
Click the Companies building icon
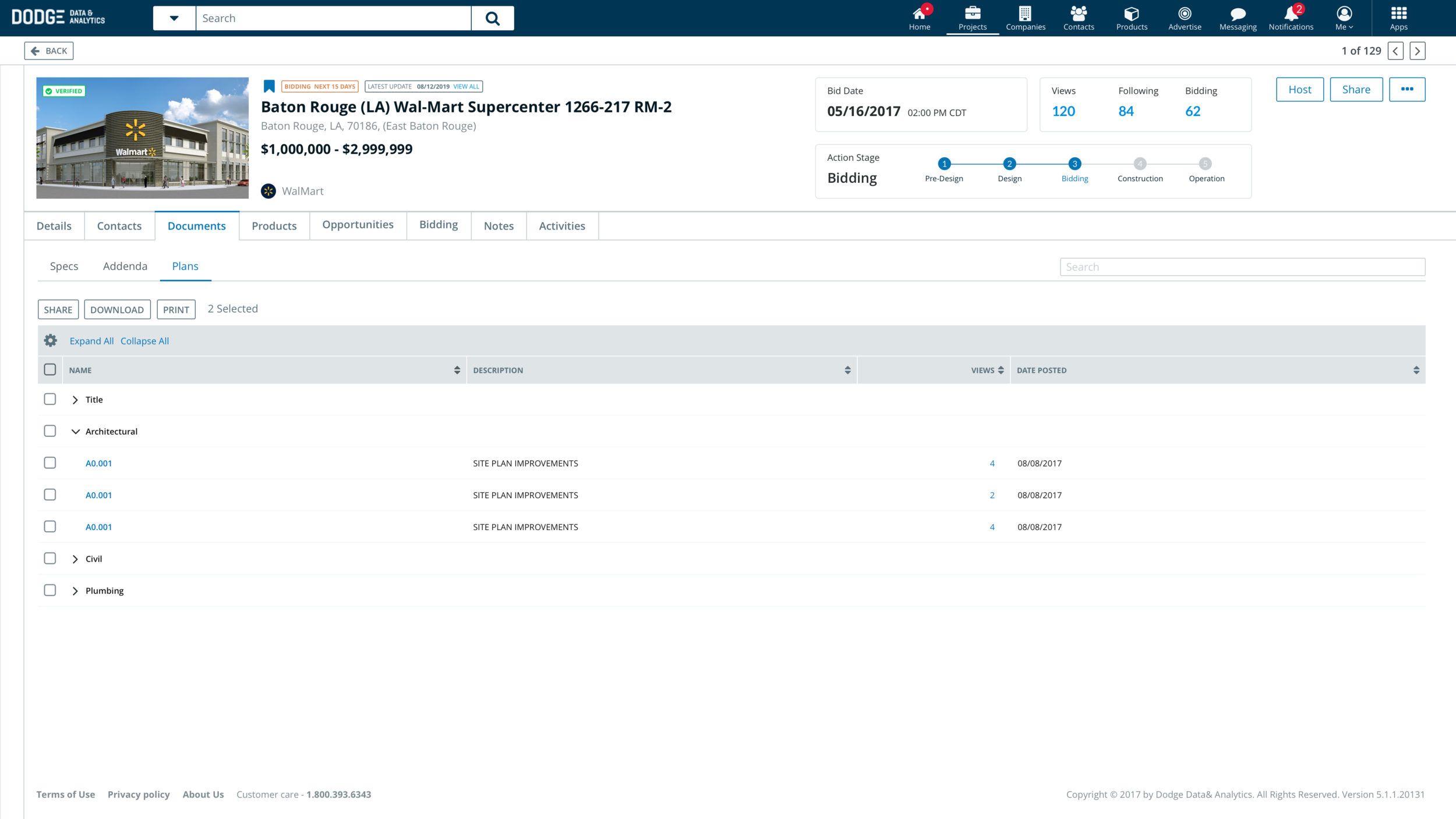(1025, 13)
